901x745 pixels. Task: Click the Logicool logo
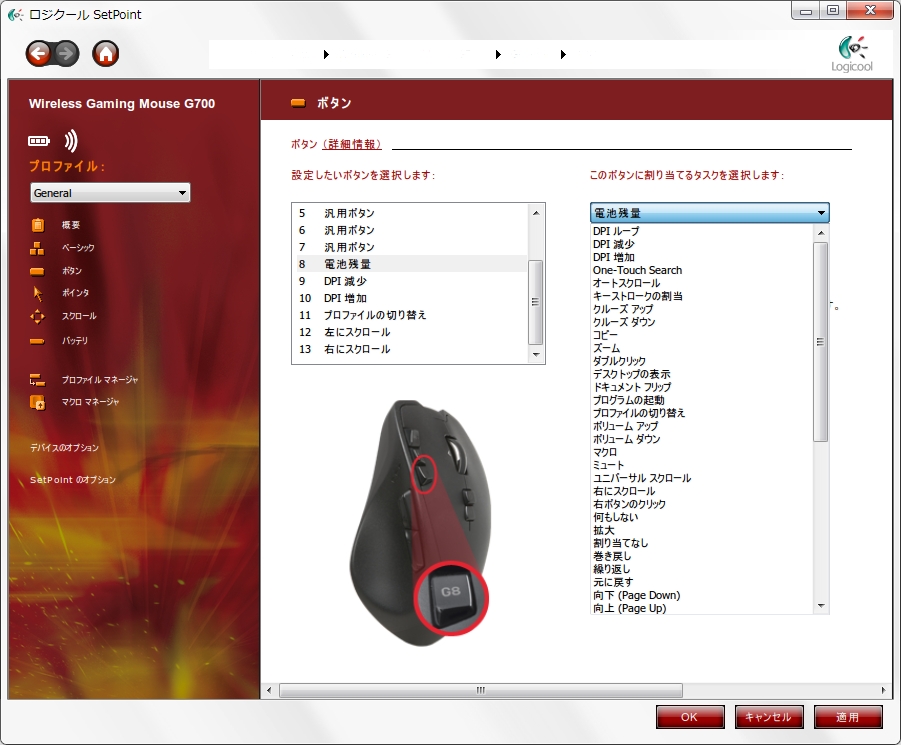pyautogui.click(x=852, y=55)
